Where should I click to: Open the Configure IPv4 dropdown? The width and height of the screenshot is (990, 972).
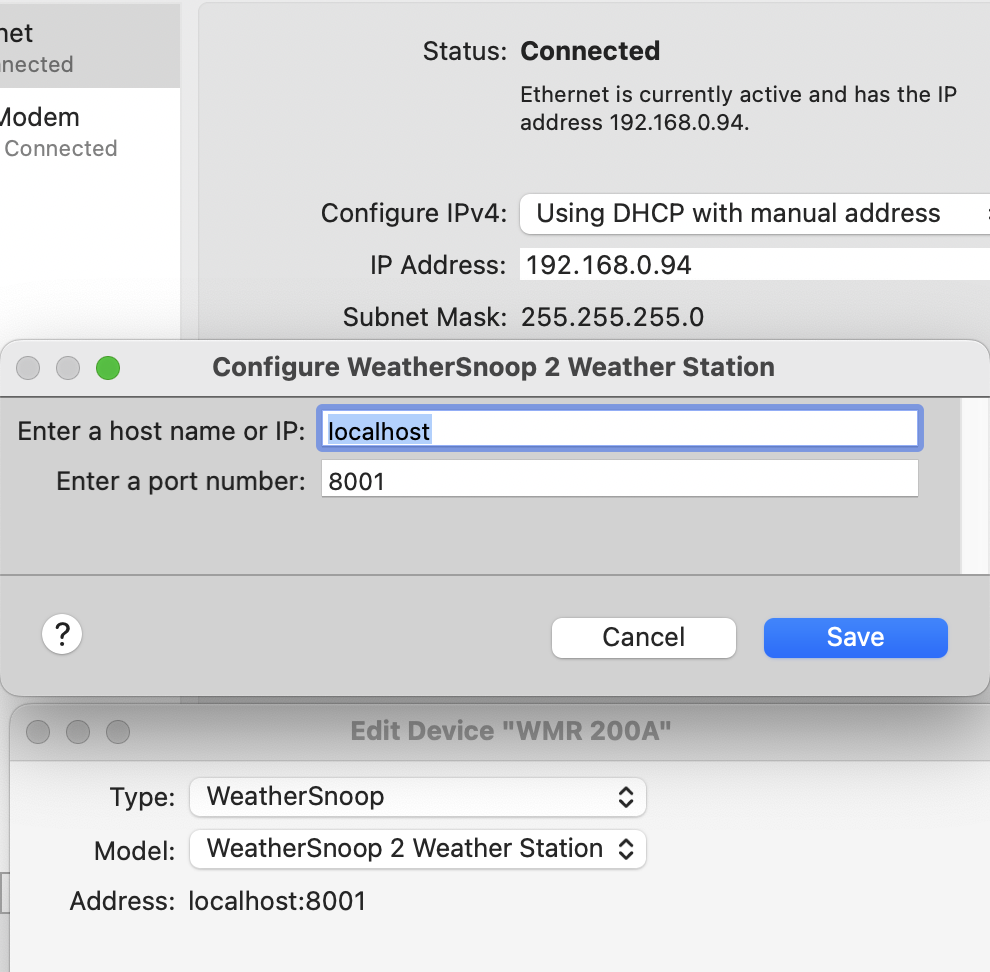tap(754, 213)
